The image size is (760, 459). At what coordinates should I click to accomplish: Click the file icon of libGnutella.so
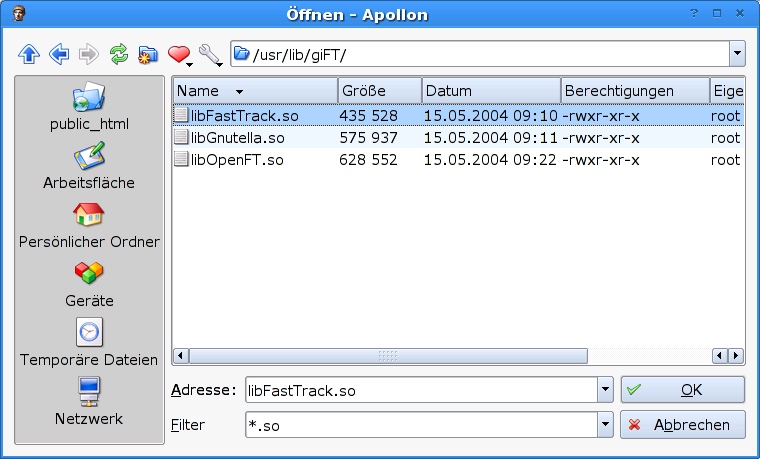[181, 137]
